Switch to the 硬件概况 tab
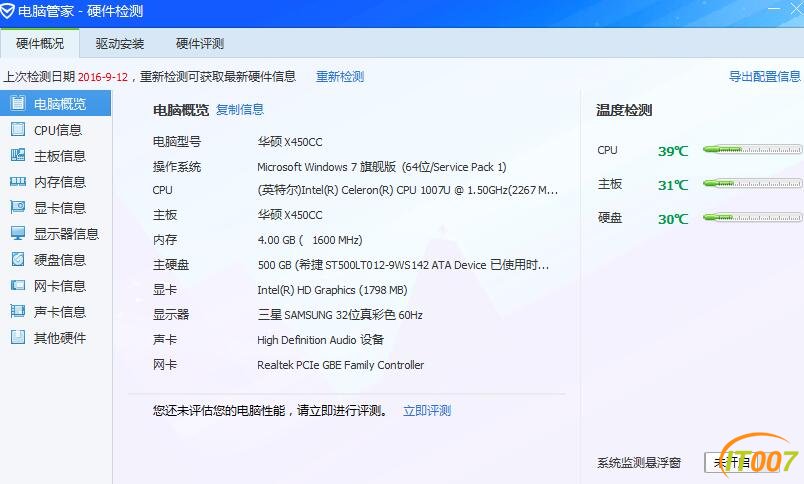Image resolution: width=804 pixels, height=484 pixels. (x=40, y=44)
